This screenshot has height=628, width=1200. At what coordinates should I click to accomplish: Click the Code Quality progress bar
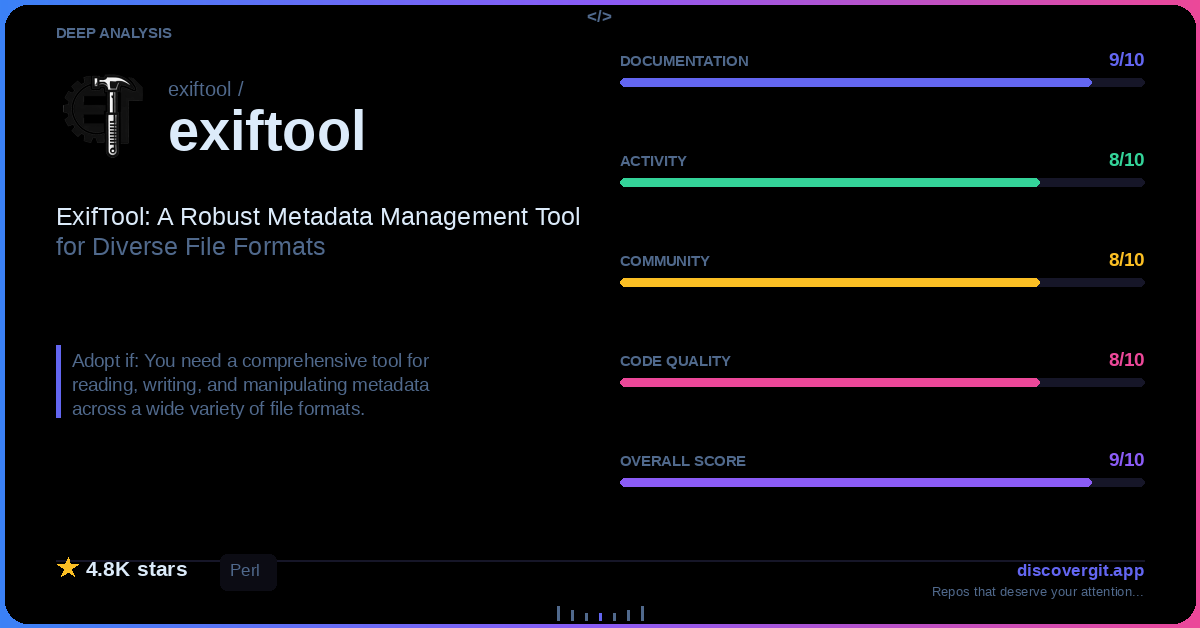tap(882, 382)
